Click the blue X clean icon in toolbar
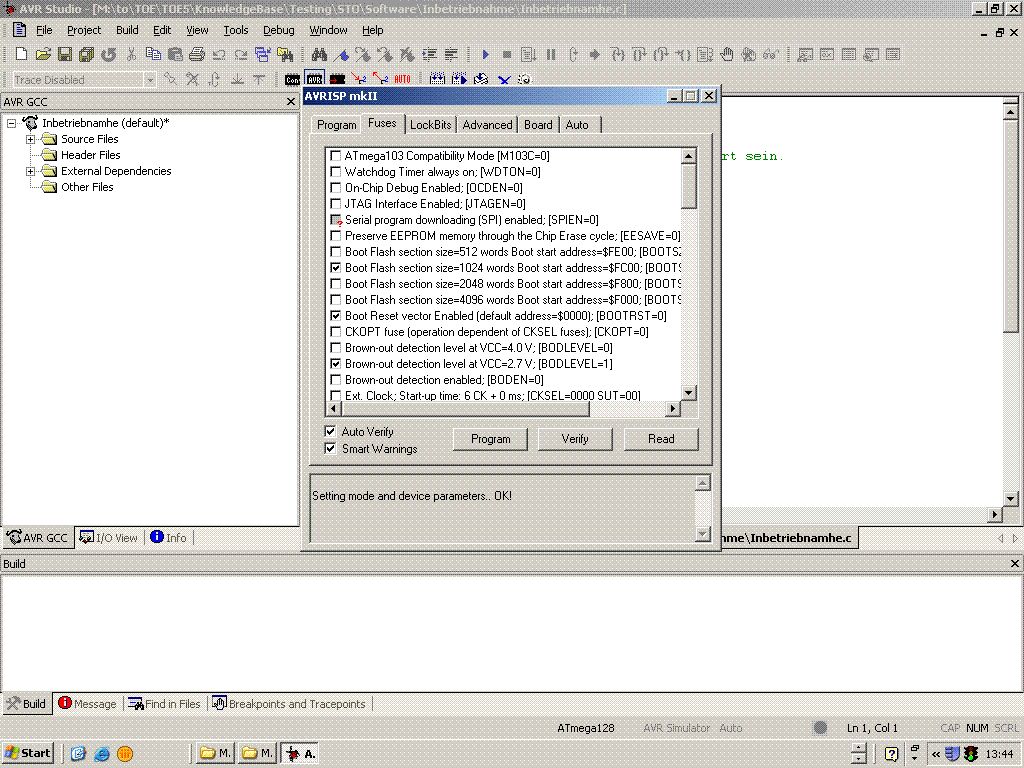 coord(504,80)
